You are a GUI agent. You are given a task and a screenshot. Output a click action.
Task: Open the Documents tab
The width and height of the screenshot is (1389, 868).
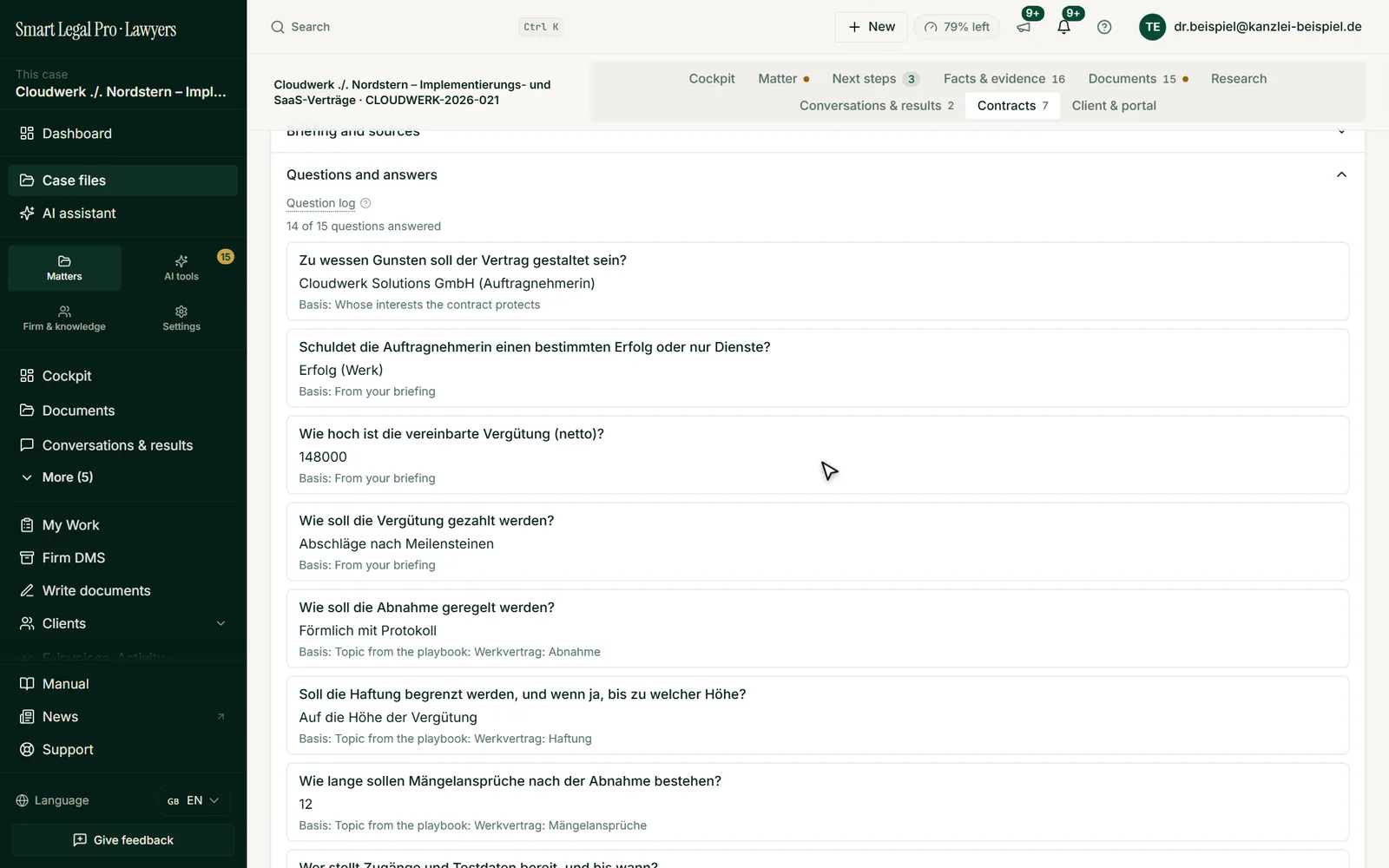pos(1139,79)
